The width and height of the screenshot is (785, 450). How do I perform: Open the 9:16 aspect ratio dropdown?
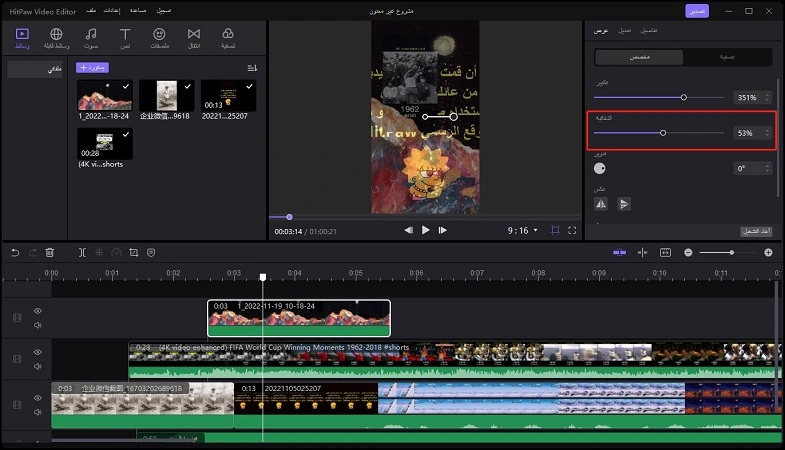point(522,230)
